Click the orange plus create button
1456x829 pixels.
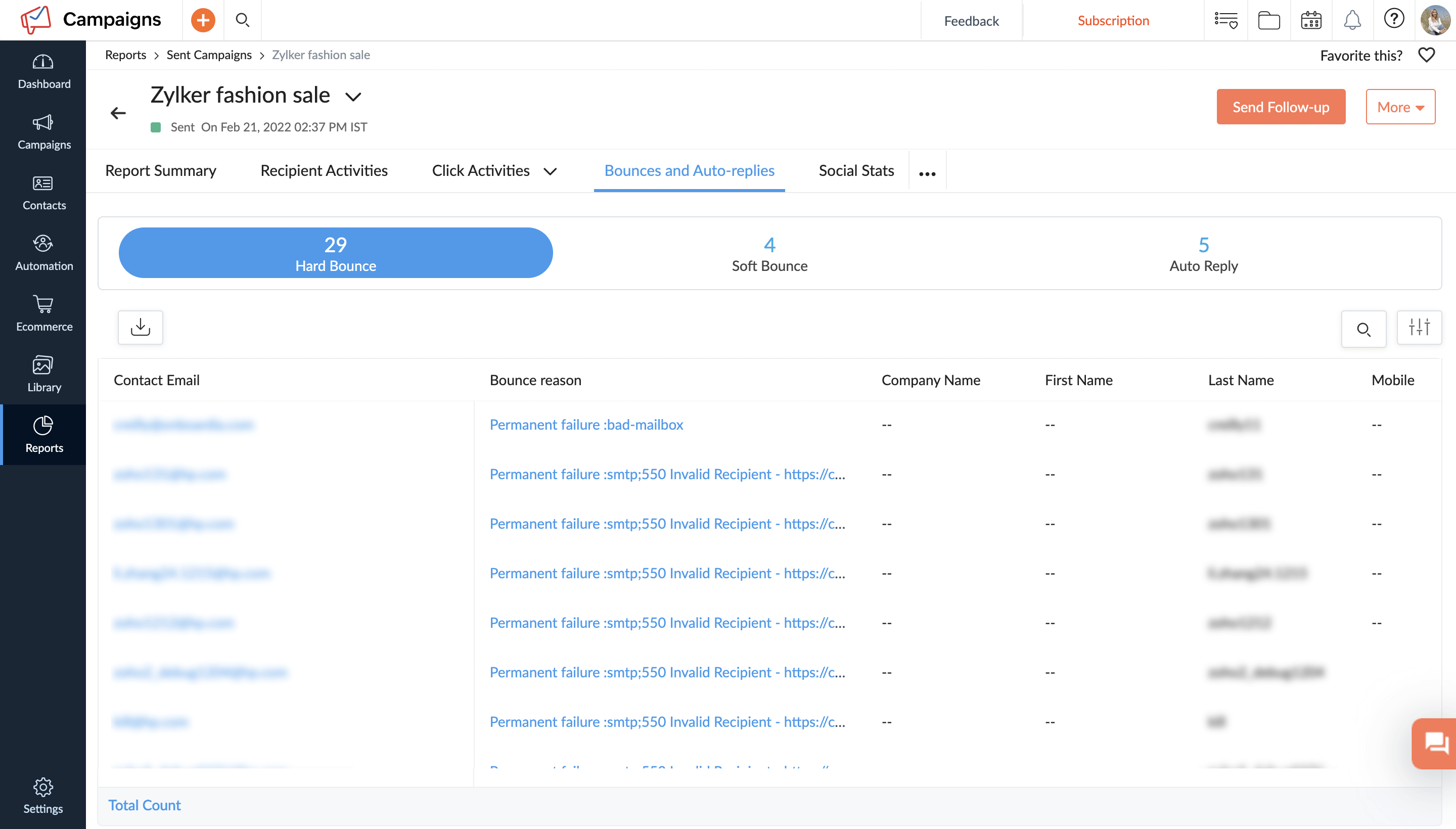[203, 20]
